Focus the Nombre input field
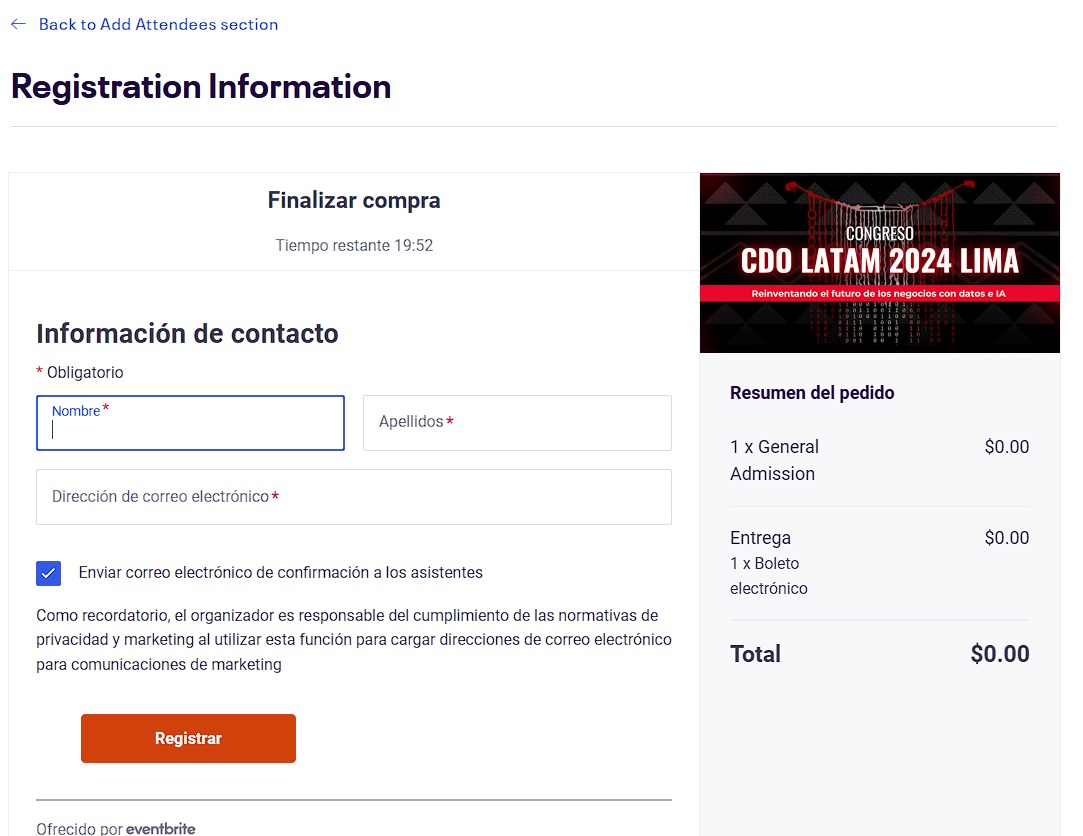The height and width of the screenshot is (836, 1083). click(x=190, y=423)
